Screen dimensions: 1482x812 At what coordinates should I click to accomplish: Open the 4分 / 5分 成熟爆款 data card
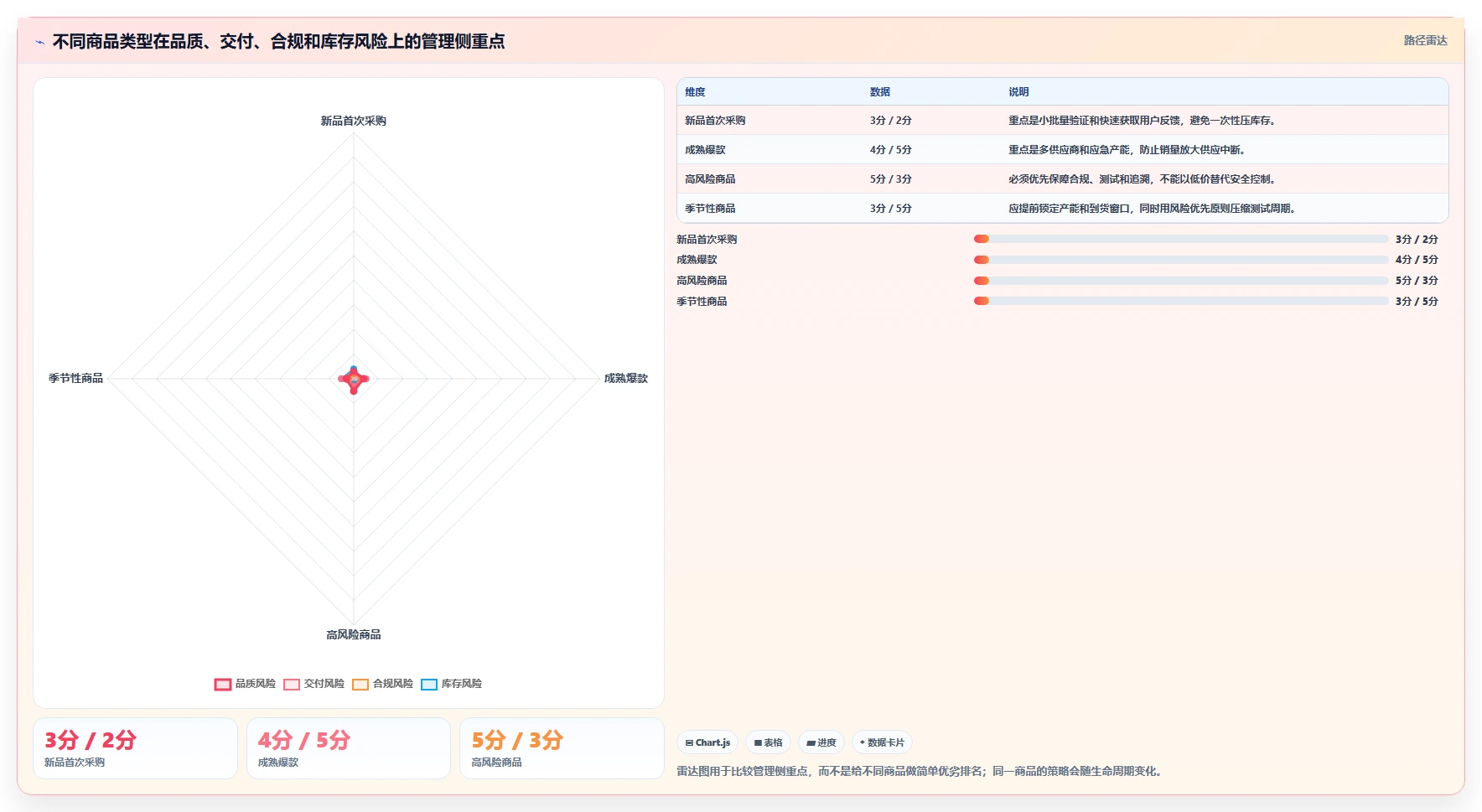[x=349, y=748]
